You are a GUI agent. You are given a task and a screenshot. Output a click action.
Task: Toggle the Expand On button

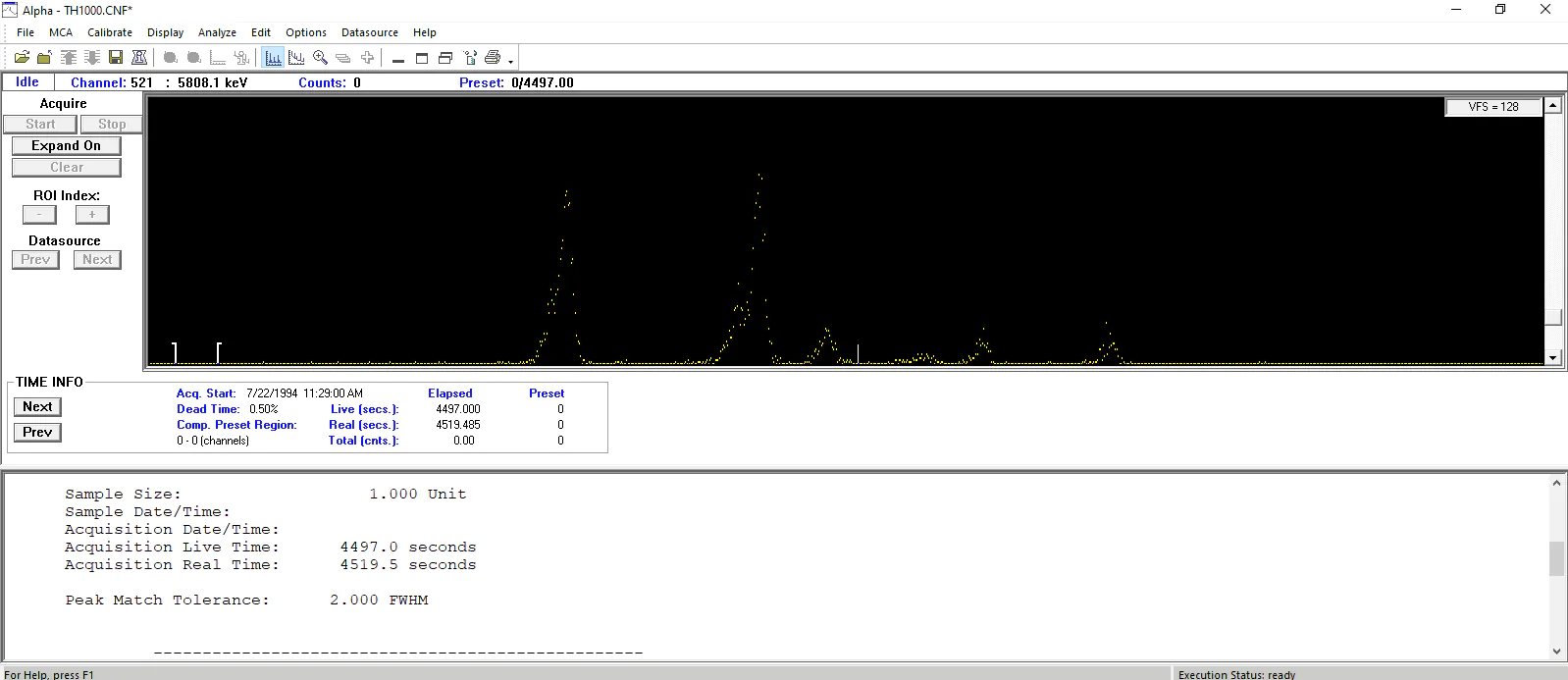point(67,145)
